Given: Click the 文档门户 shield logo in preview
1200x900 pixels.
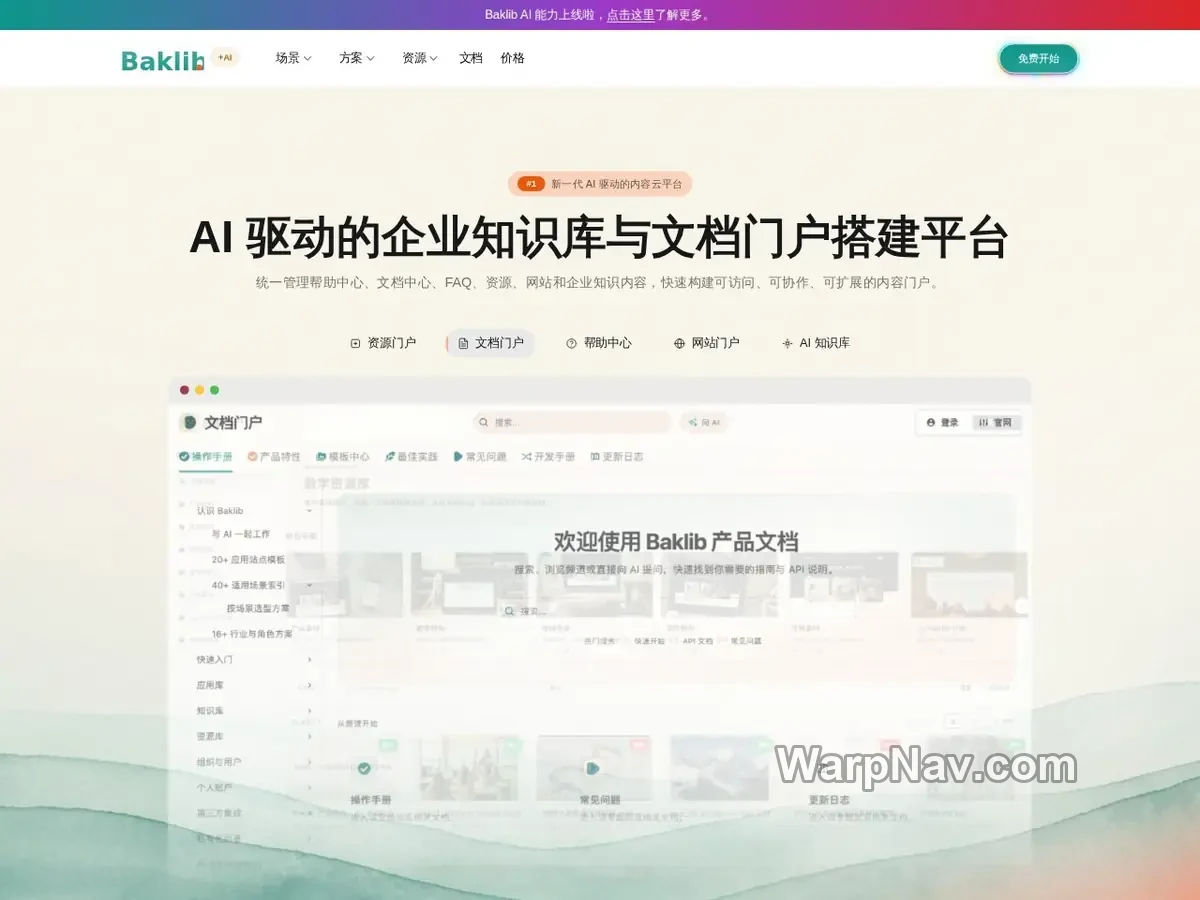Looking at the screenshot, I should coord(190,423).
